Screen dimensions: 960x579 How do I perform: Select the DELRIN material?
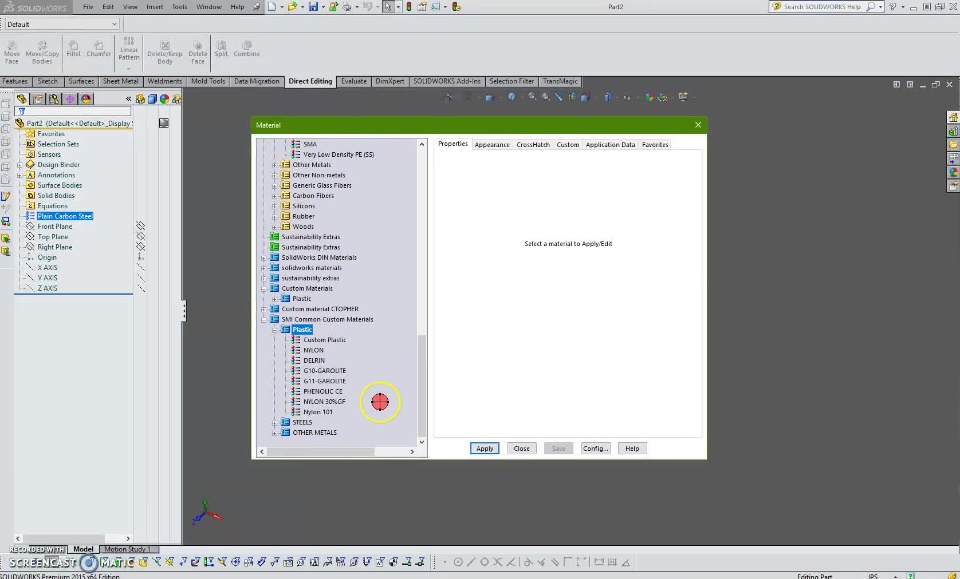pyautogui.click(x=314, y=360)
